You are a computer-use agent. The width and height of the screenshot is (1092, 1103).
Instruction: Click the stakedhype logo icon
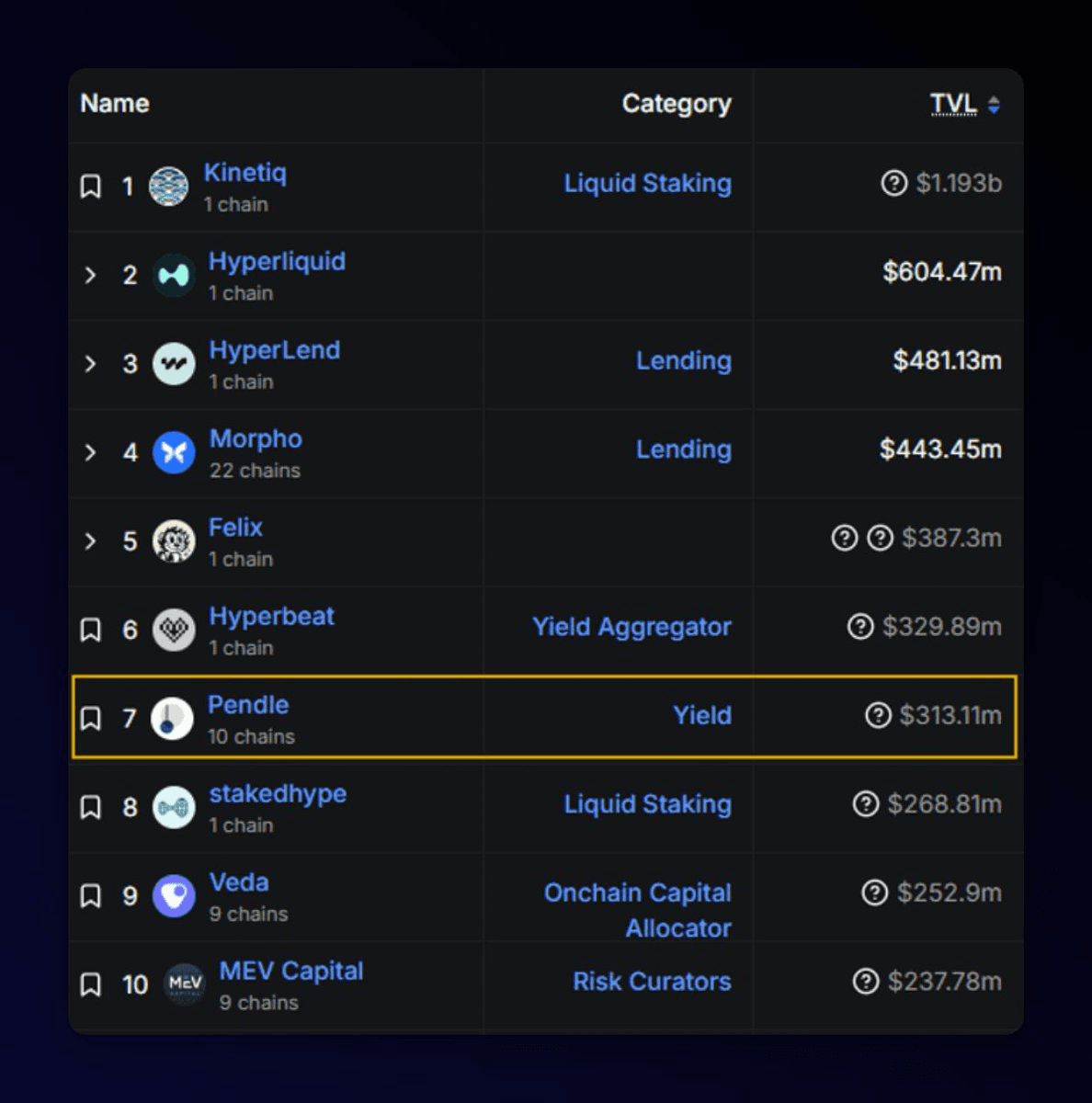point(174,807)
